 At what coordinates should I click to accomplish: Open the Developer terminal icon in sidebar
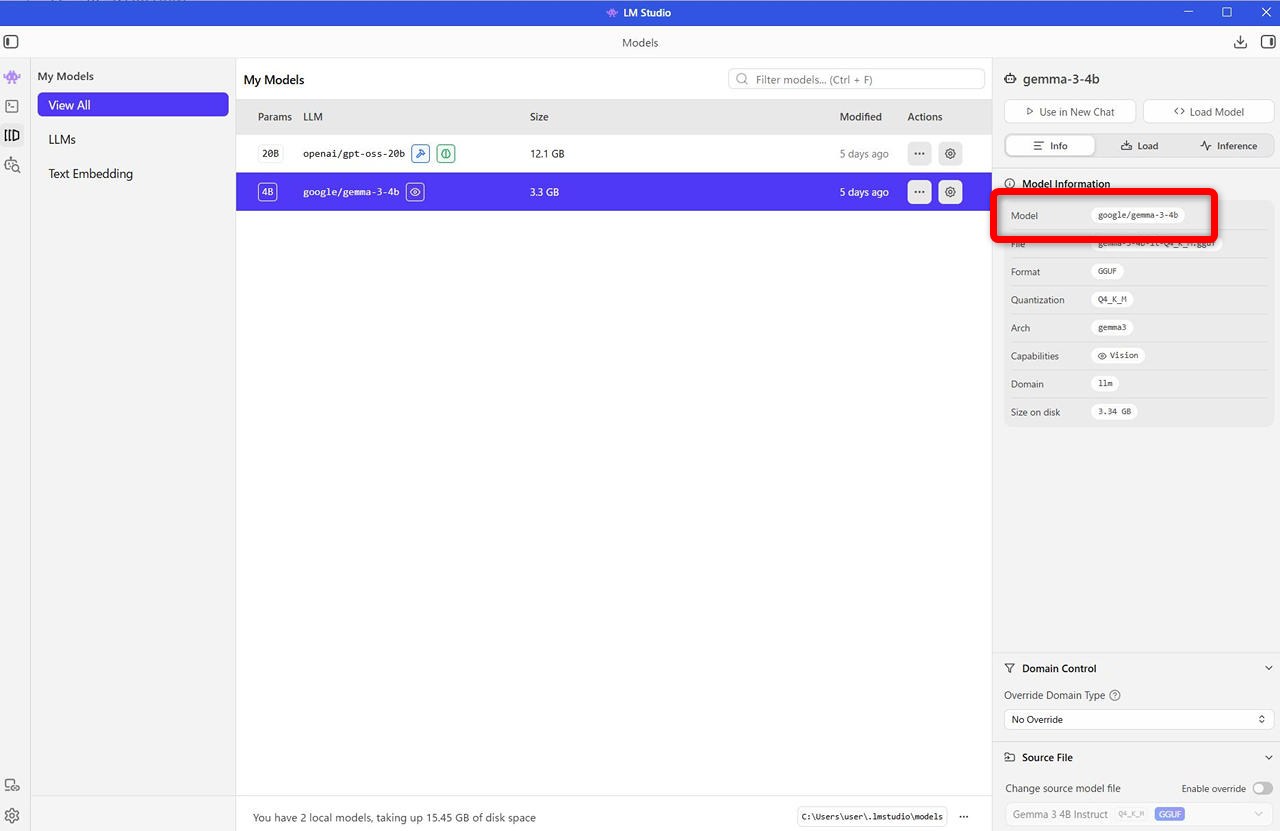tap(12, 106)
